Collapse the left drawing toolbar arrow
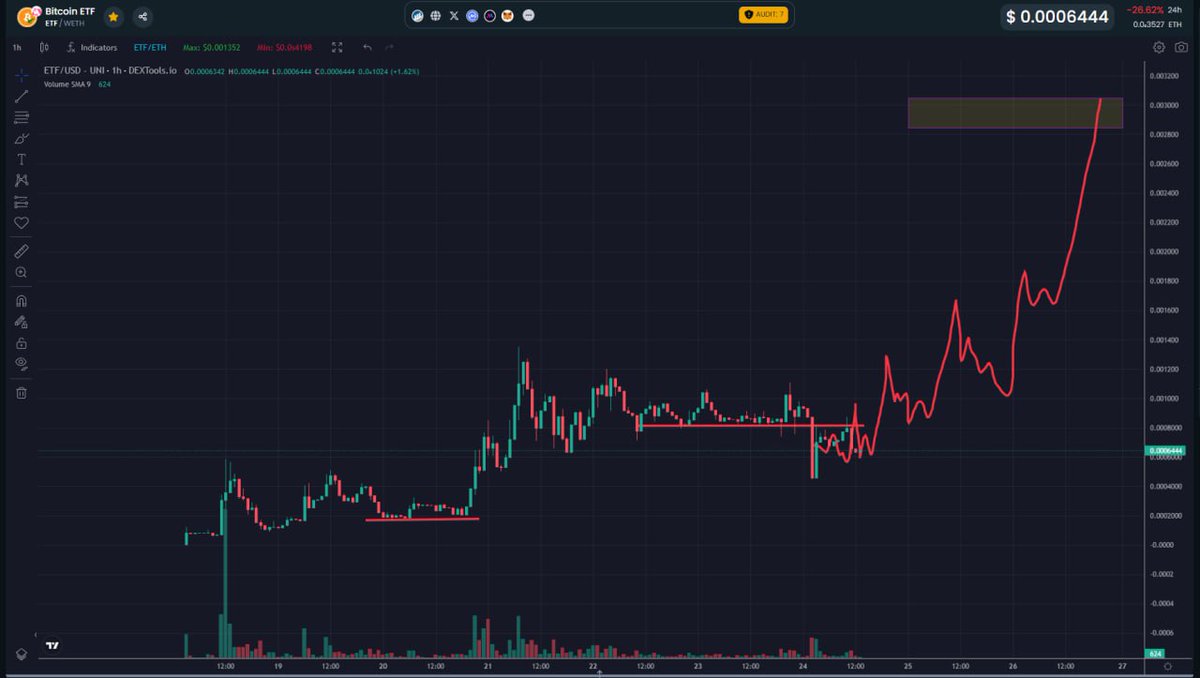Screen dimensions: 1200x678 point(38,634)
